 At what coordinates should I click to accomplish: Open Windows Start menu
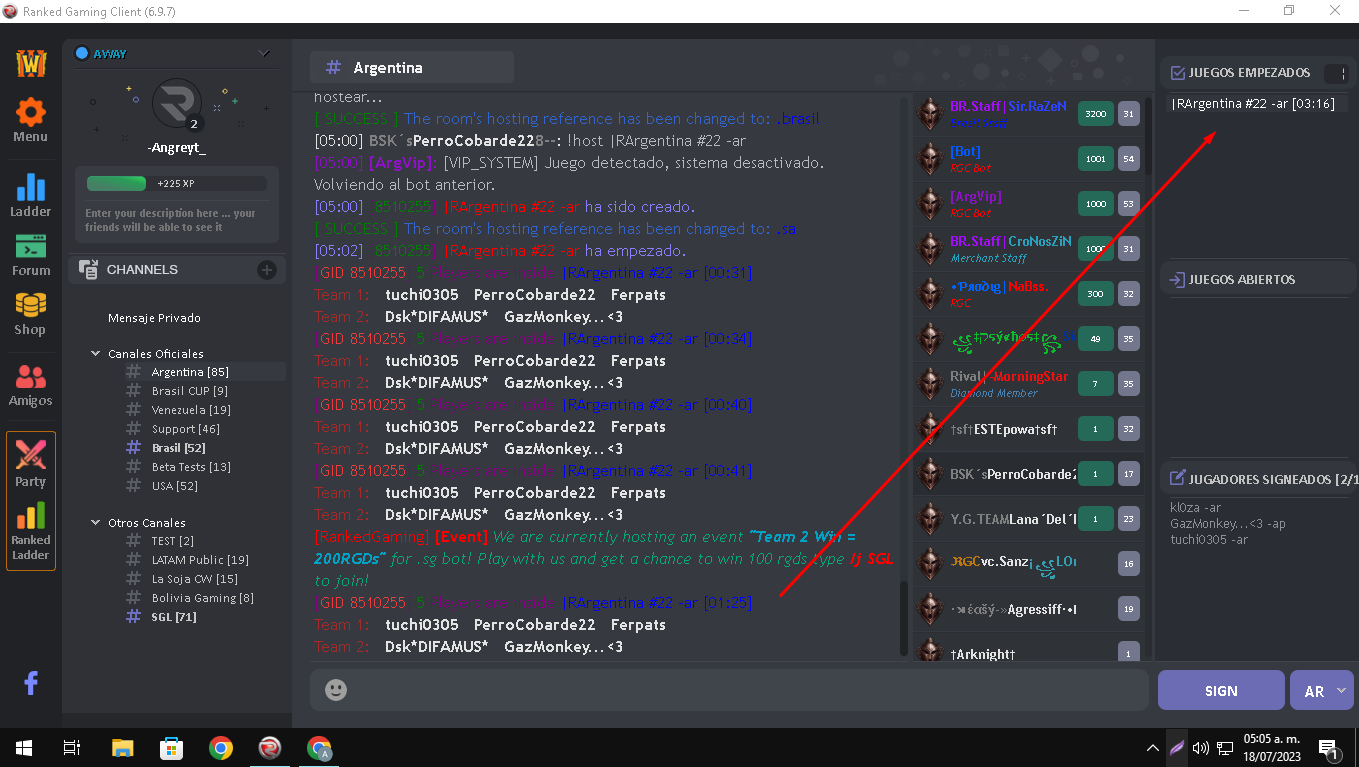coord(23,747)
